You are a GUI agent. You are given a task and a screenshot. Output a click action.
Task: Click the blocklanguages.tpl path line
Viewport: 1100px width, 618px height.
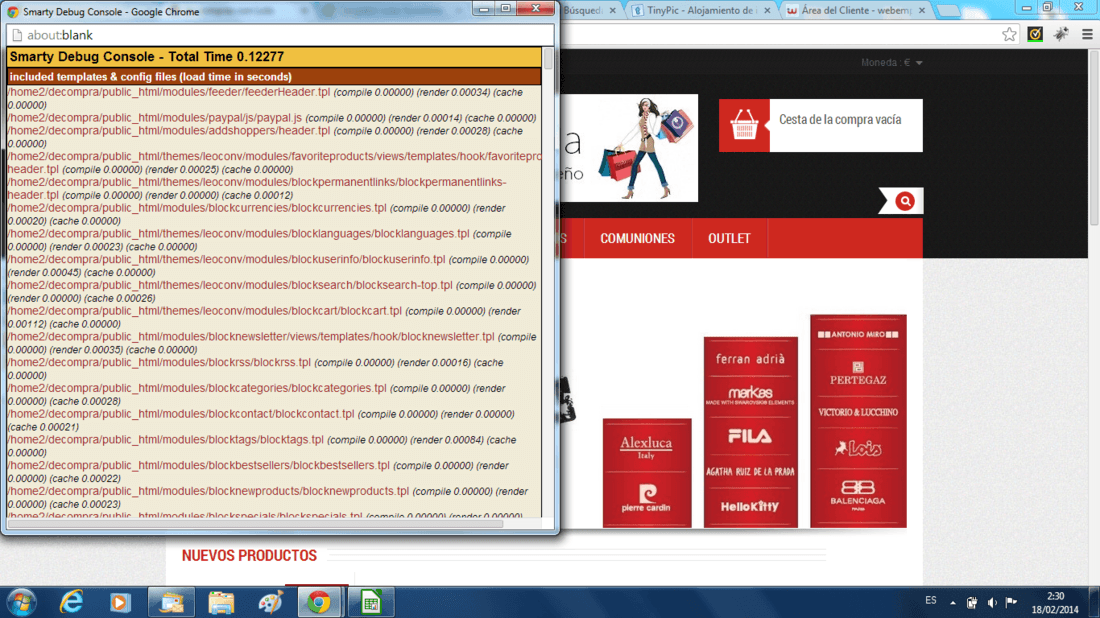point(239,234)
